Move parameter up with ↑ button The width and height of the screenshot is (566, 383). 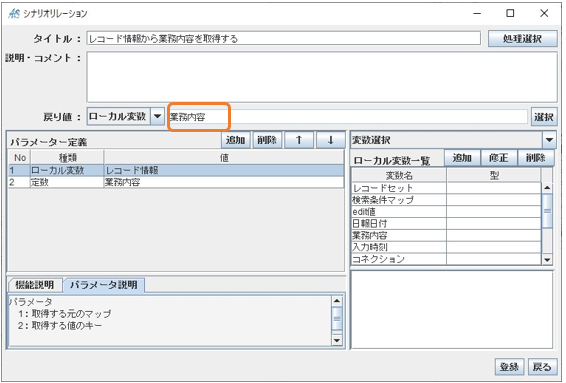click(299, 140)
